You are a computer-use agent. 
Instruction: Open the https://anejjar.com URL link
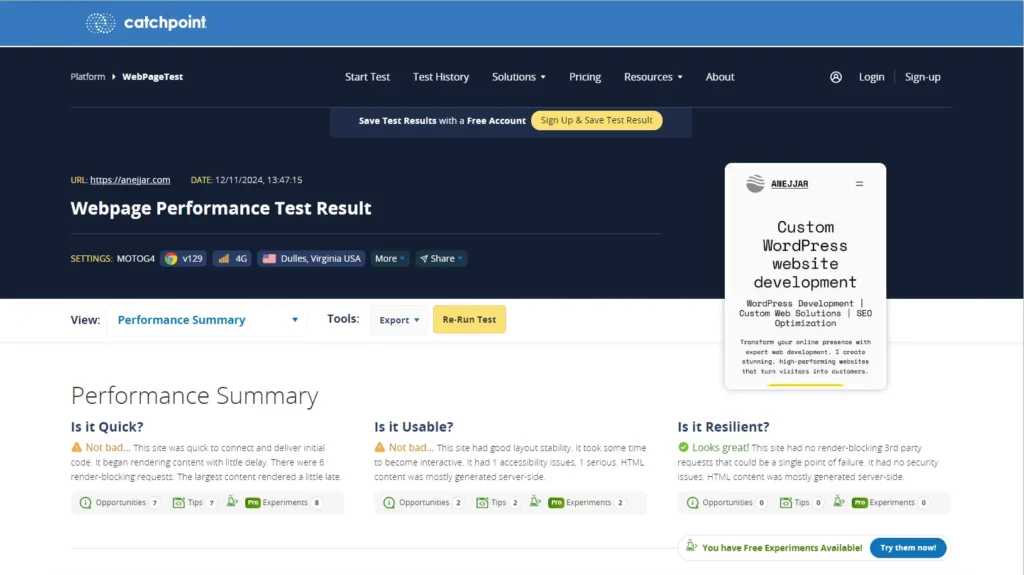pos(130,180)
